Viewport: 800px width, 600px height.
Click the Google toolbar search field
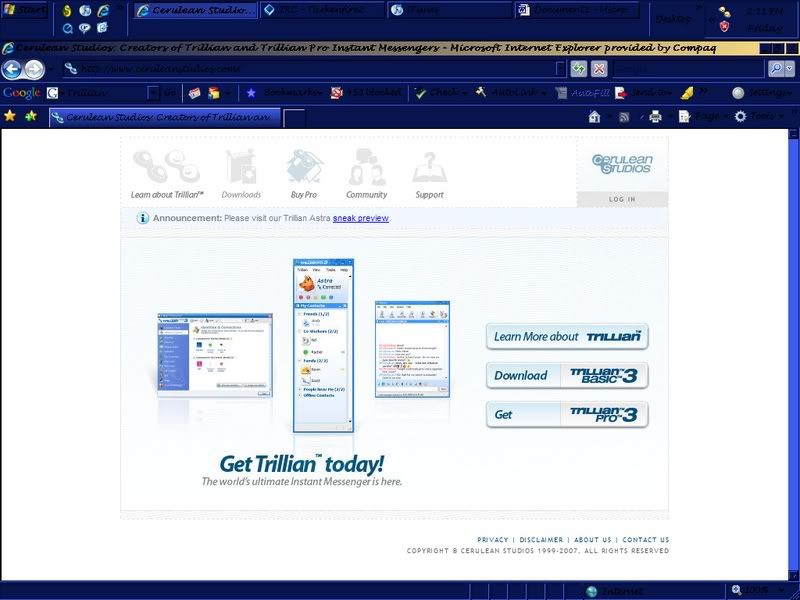click(106, 93)
